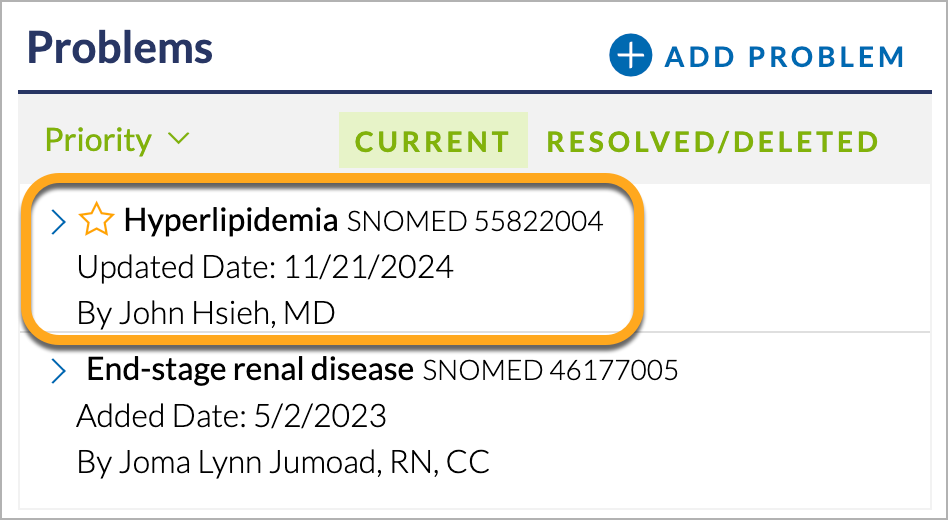Click SNOMED 46177005 code

pyautogui.click(x=550, y=370)
